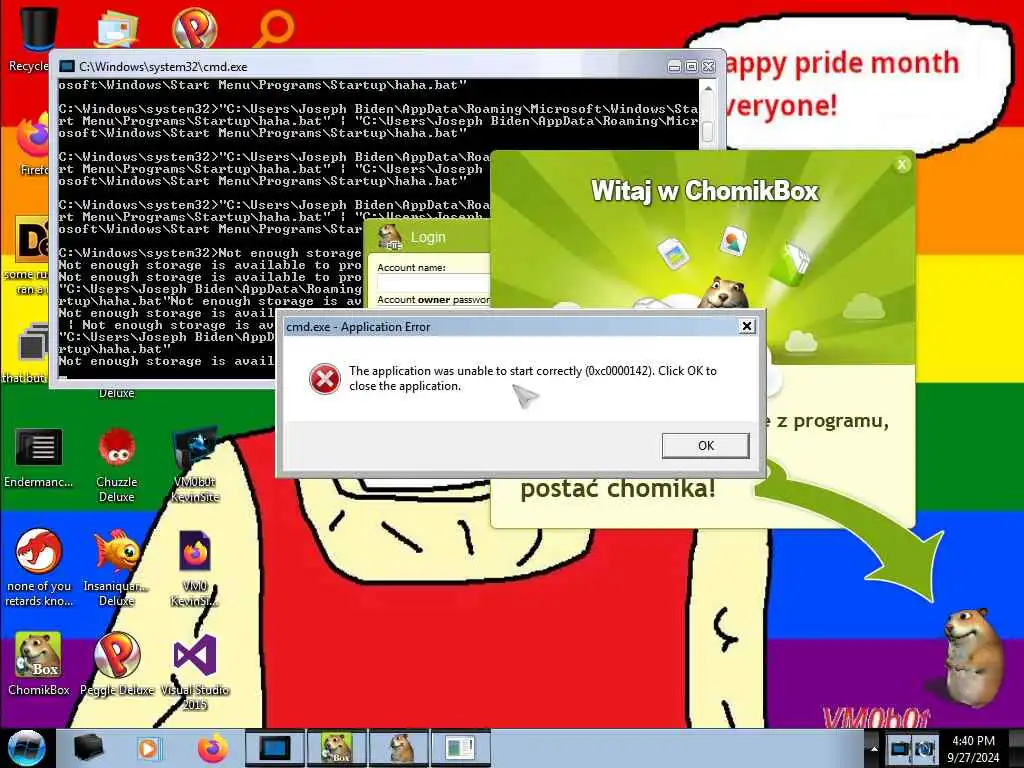Open the media player taskbar icon
The width and height of the screenshot is (1024, 768).
tap(148, 748)
